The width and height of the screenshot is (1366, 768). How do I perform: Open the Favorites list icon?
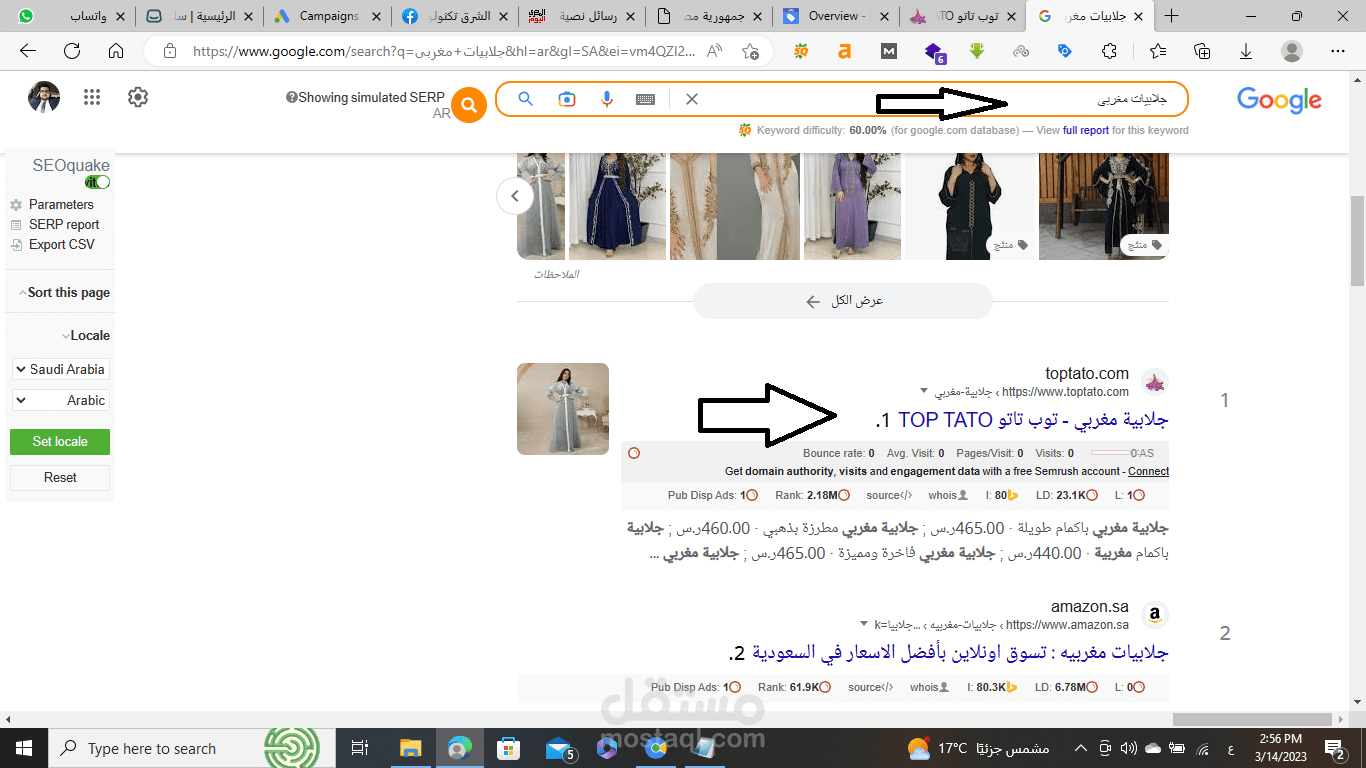click(x=1157, y=51)
